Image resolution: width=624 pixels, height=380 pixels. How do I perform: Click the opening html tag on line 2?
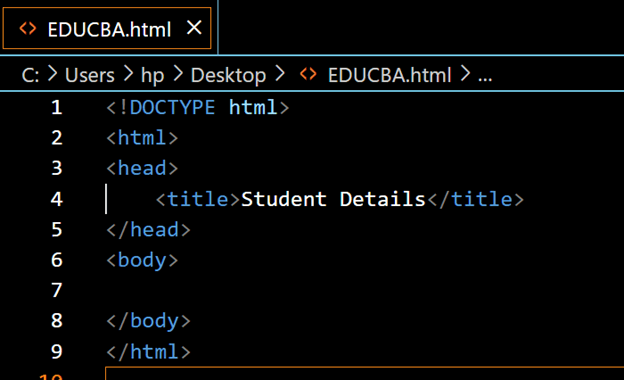tap(142, 138)
